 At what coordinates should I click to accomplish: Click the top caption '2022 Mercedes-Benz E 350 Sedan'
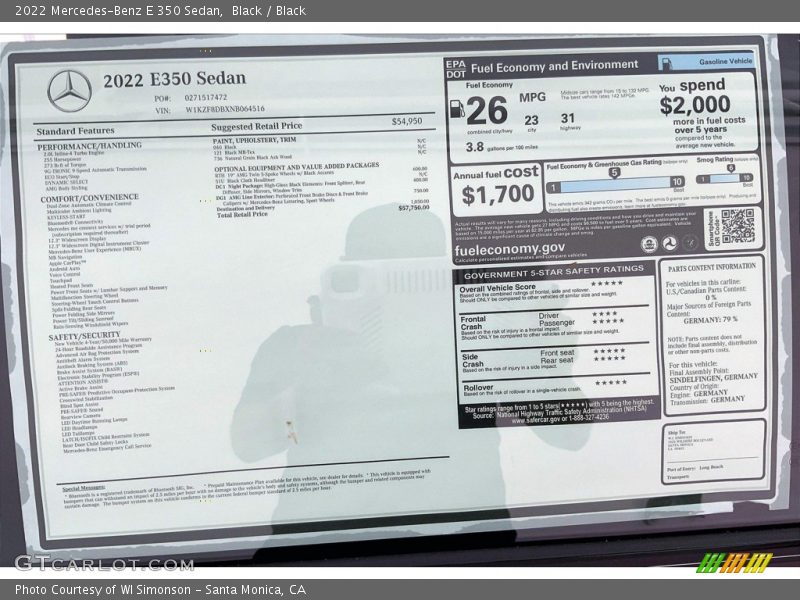point(118,11)
